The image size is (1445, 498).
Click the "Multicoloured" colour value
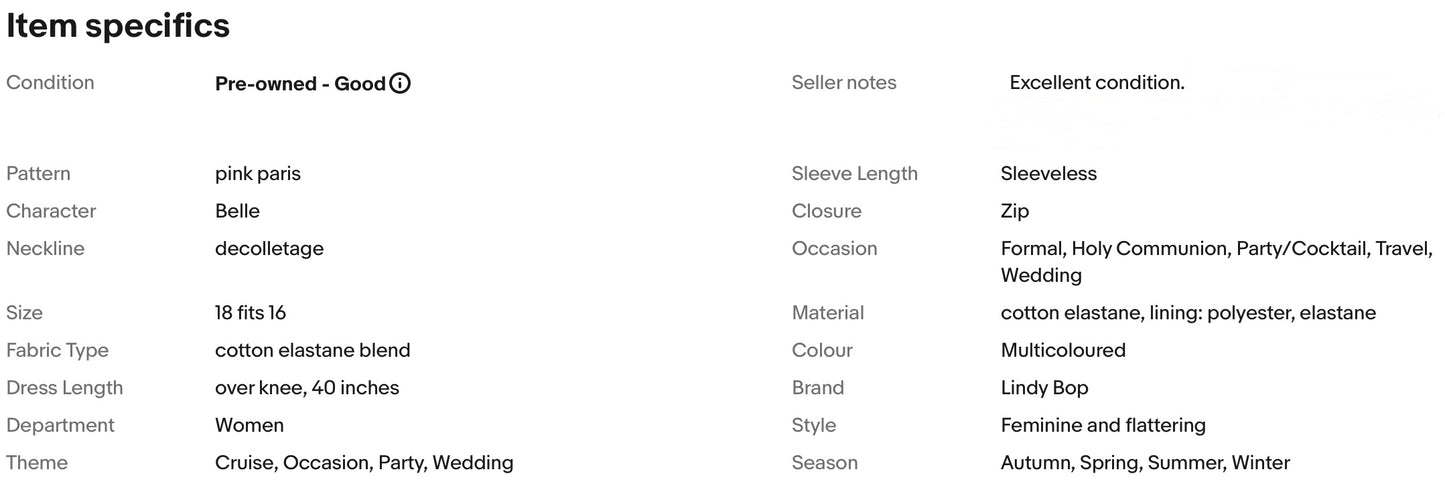(1063, 351)
